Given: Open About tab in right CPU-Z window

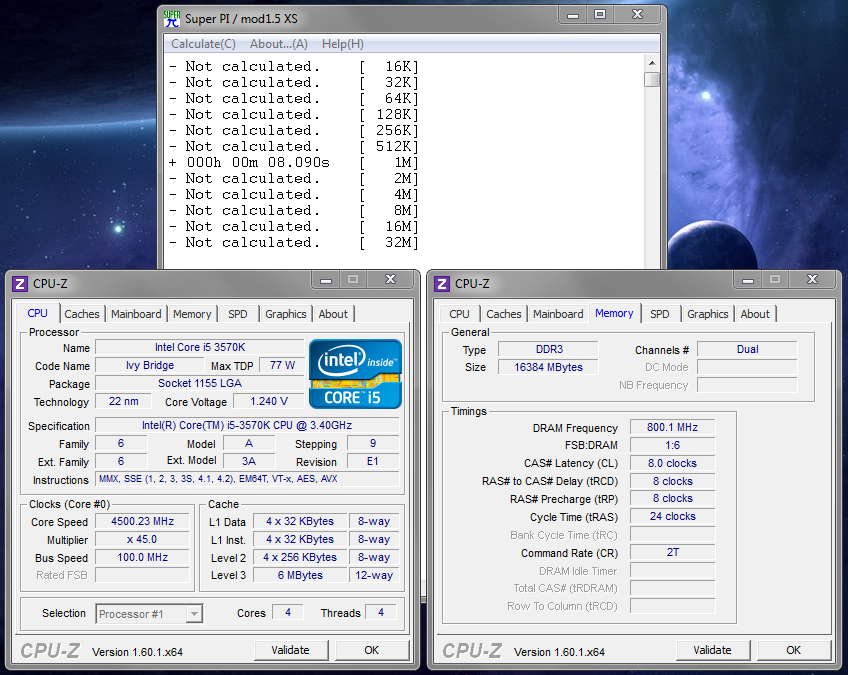Looking at the screenshot, I should [754, 314].
